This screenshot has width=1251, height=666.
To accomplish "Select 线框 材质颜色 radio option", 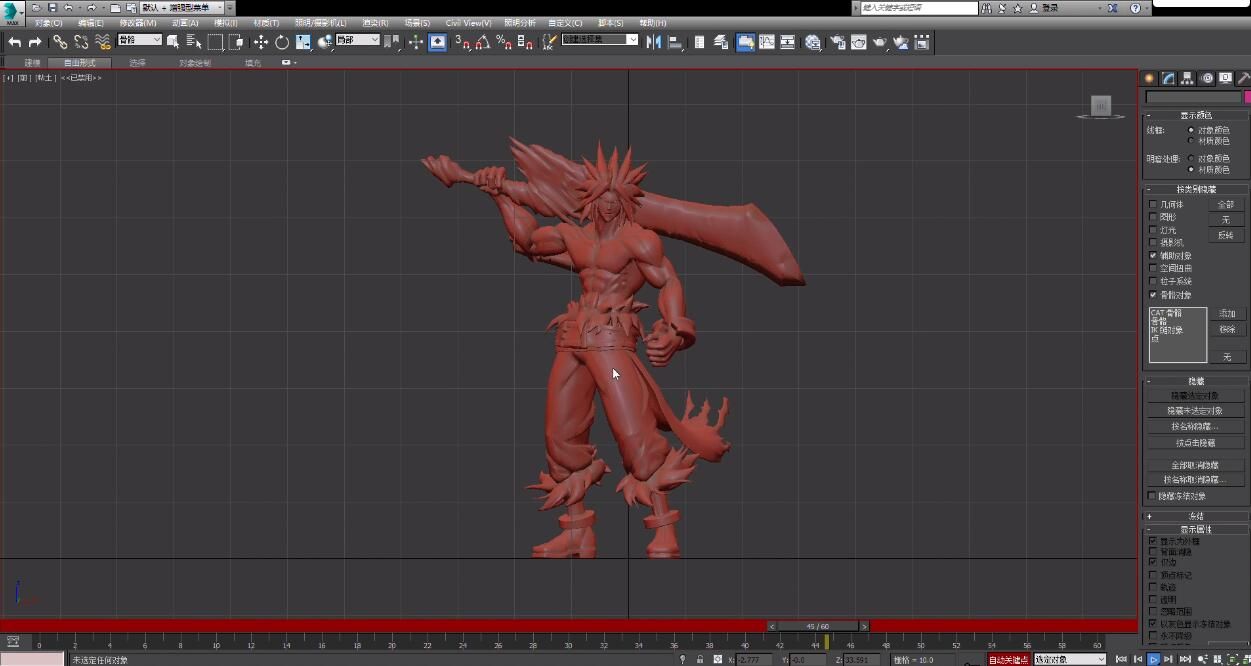I will [x=1191, y=141].
